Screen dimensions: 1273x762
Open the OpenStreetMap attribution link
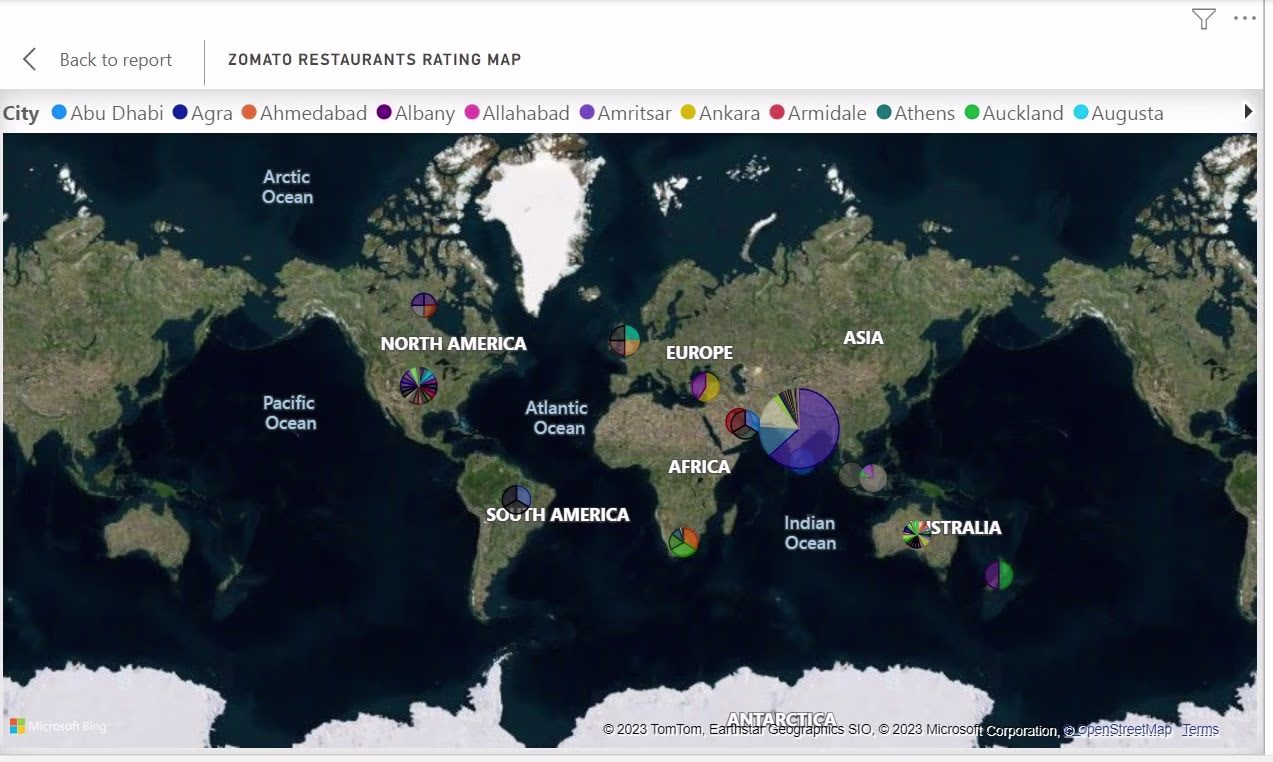[1117, 730]
